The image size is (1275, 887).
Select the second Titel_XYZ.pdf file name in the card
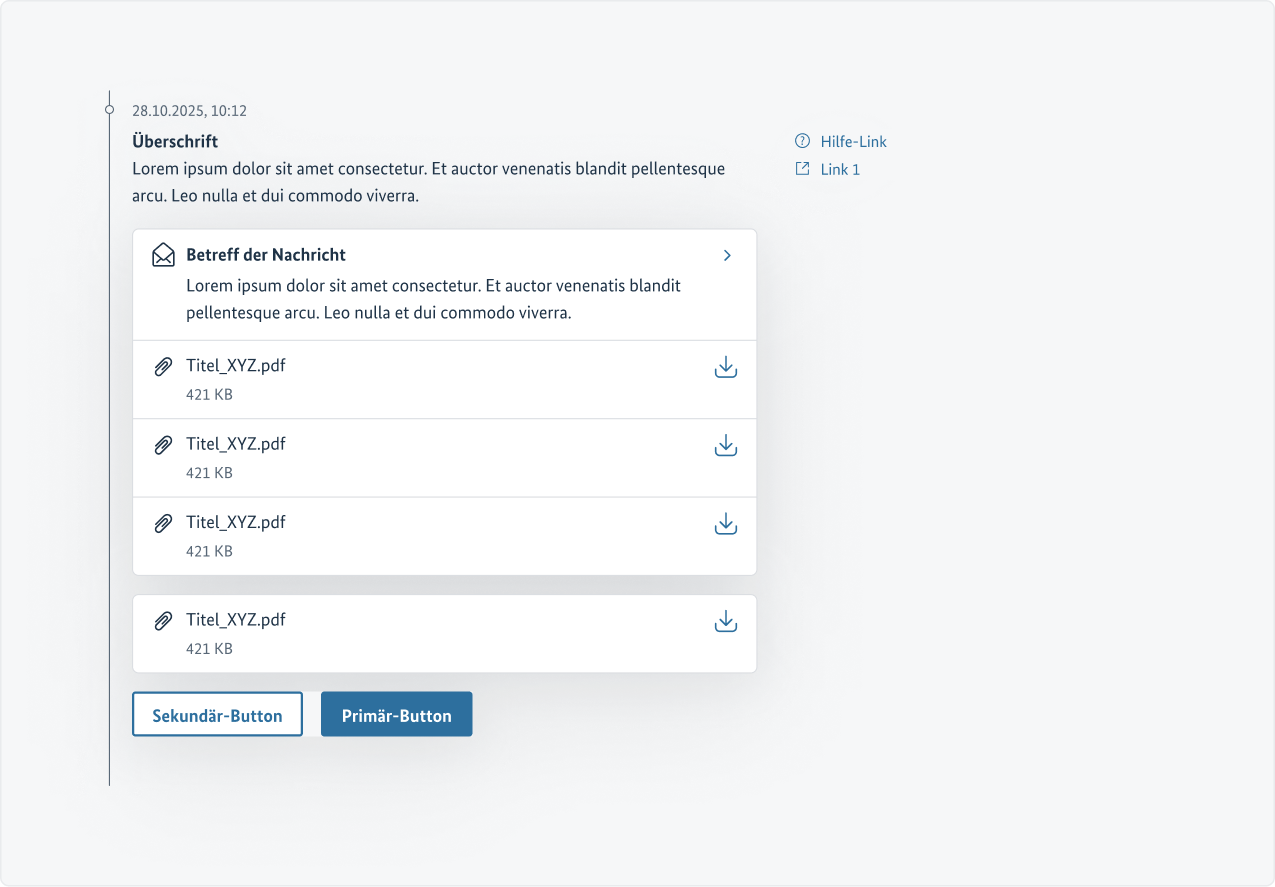coord(236,444)
